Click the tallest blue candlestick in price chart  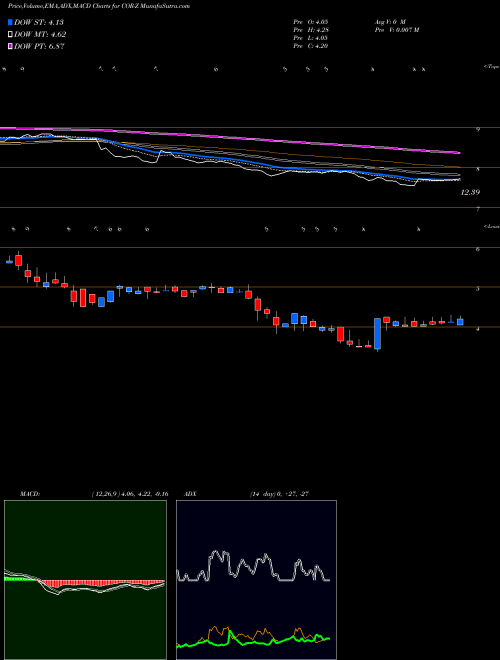pos(378,334)
